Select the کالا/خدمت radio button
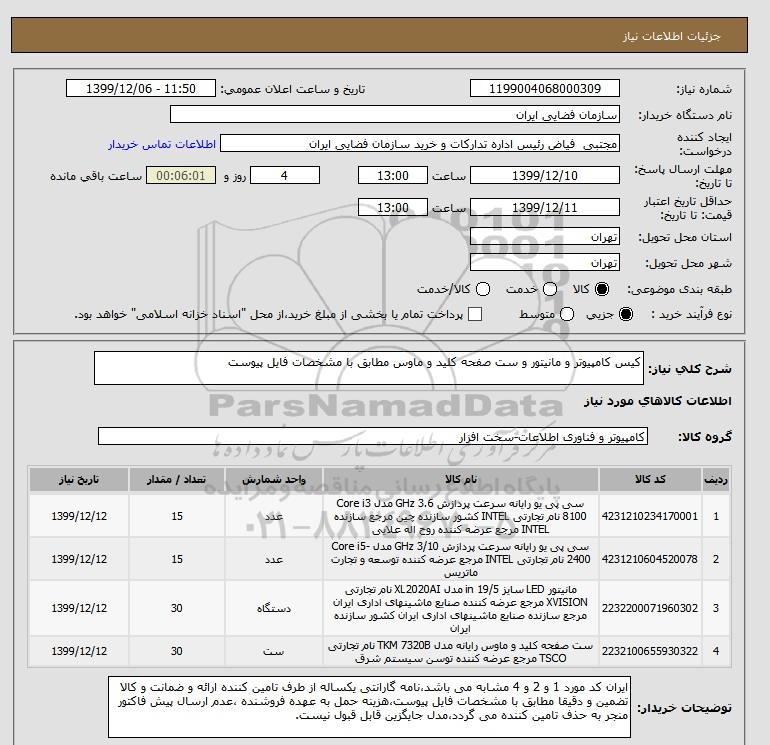The image size is (770, 745). (483, 289)
